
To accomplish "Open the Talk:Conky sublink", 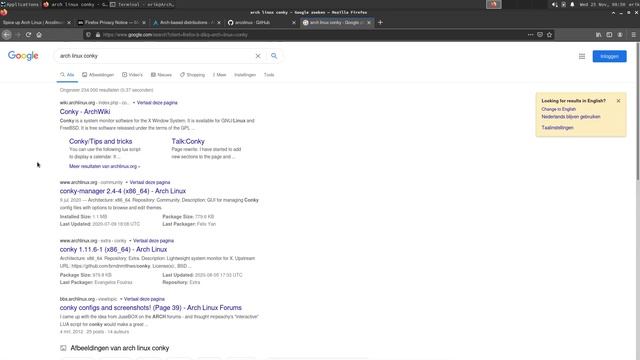I will click(188, 141).
